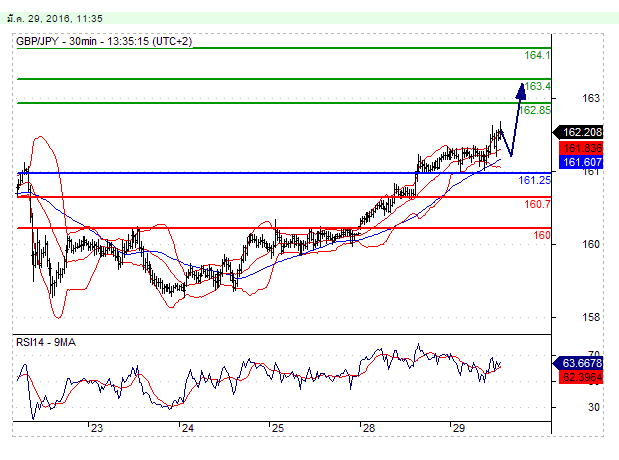619x460 pixels.
Task: Select the red support label 160.7
Action: pyautogui.click(x=537, y=204)
